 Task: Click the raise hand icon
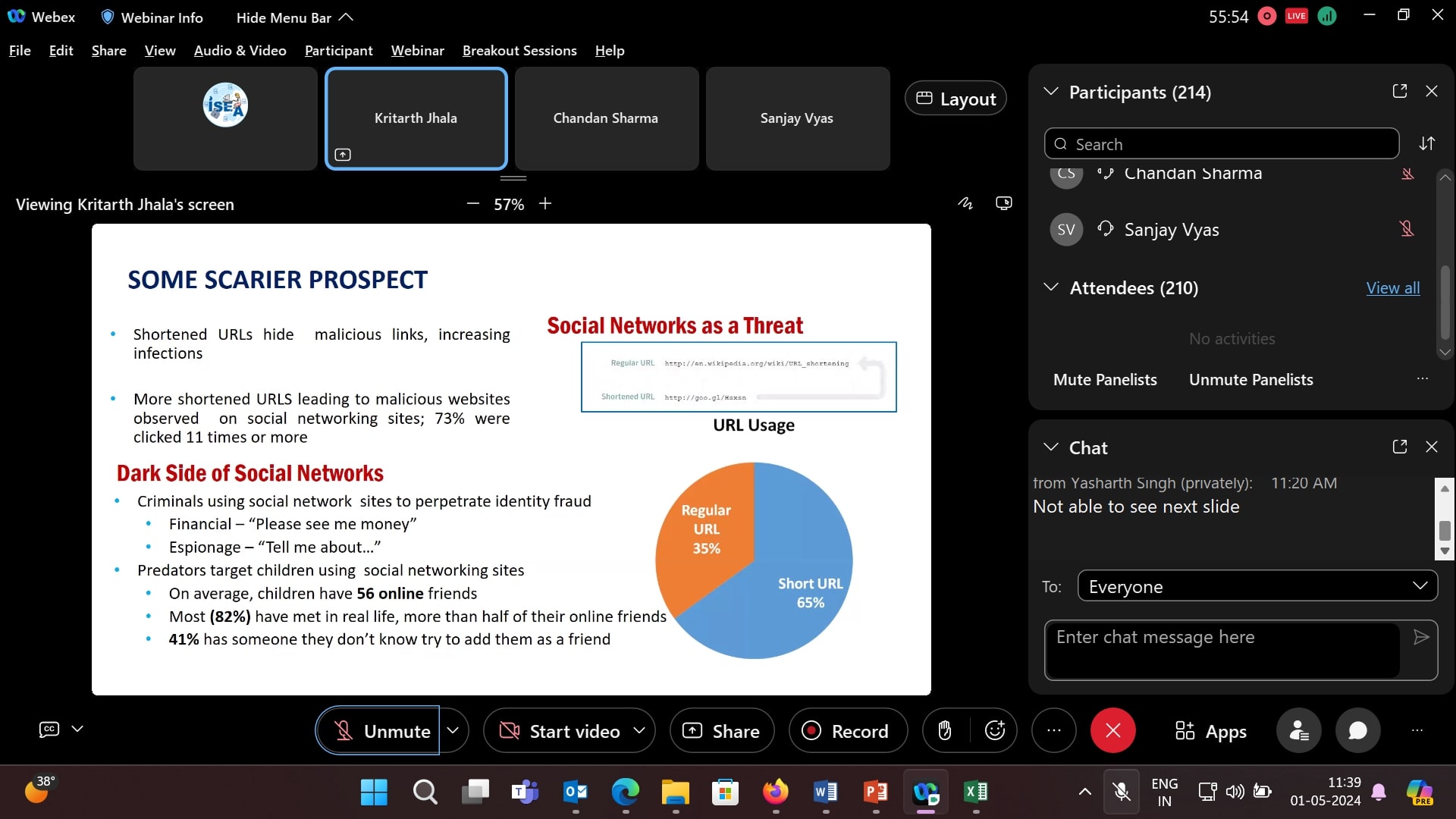coord(944,730)
